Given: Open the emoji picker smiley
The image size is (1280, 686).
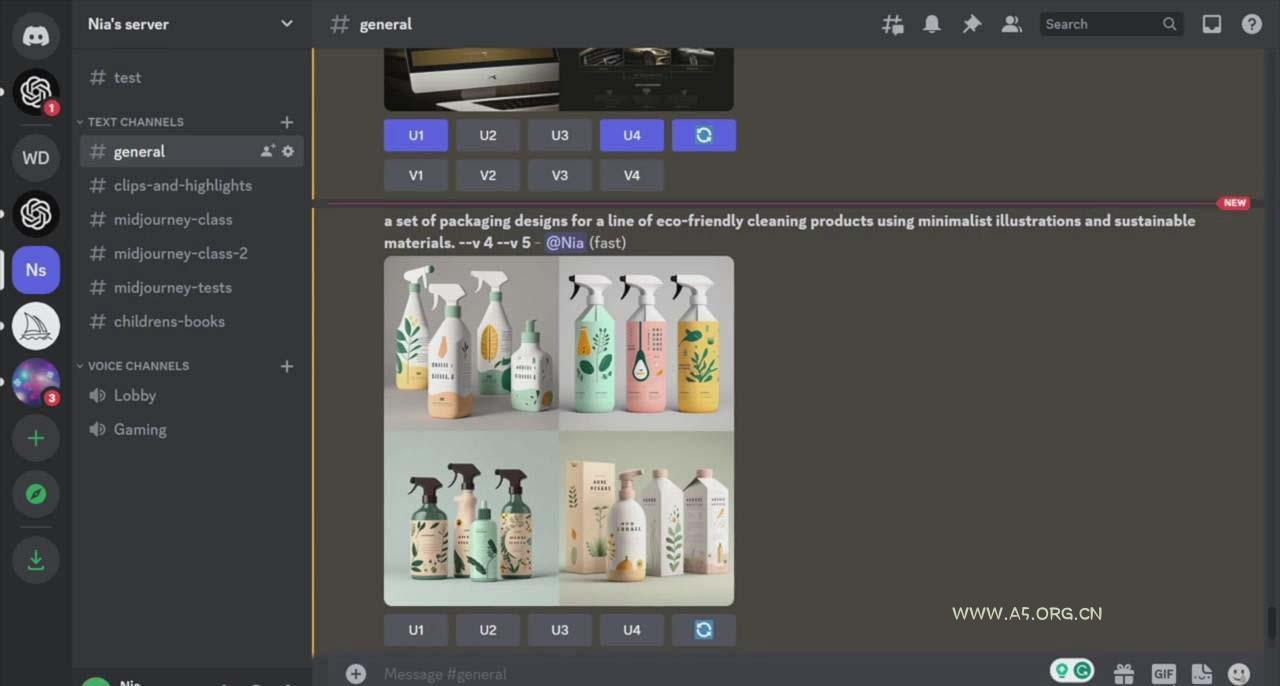Looking at the screenshot, I should pyautogui.click(x=1239, y=674).
